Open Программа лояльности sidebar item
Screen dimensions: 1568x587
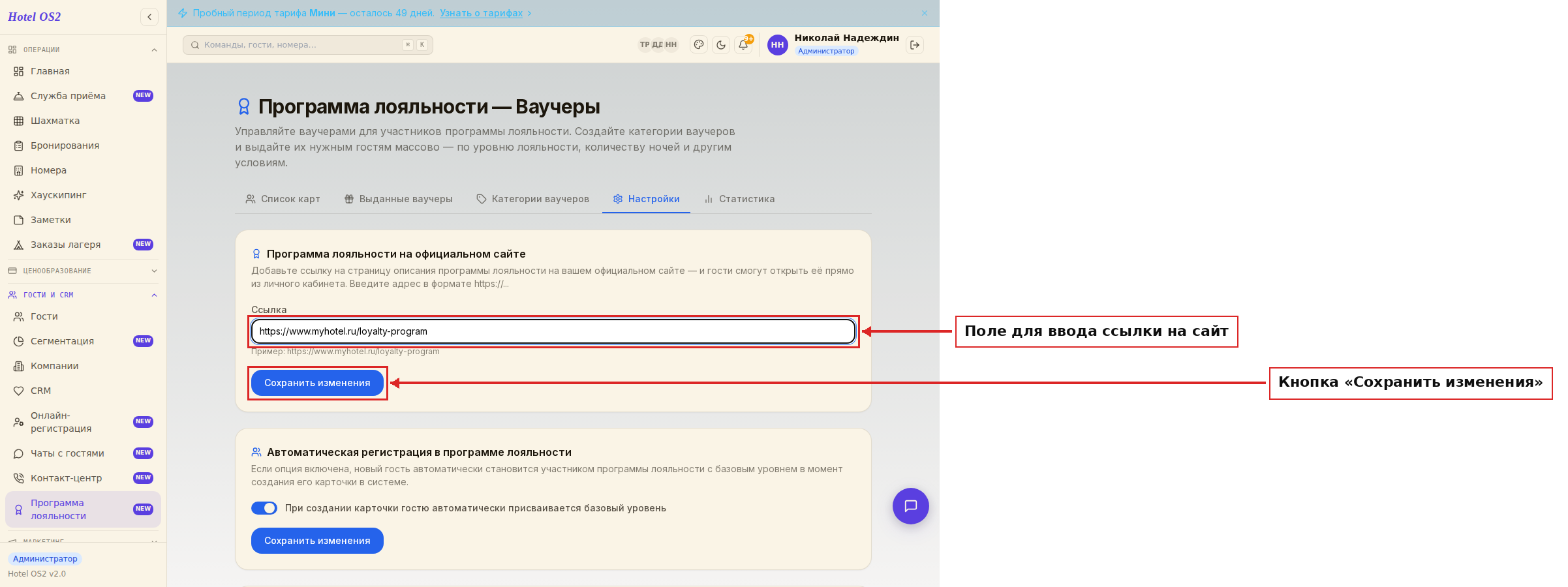point(83,509)
